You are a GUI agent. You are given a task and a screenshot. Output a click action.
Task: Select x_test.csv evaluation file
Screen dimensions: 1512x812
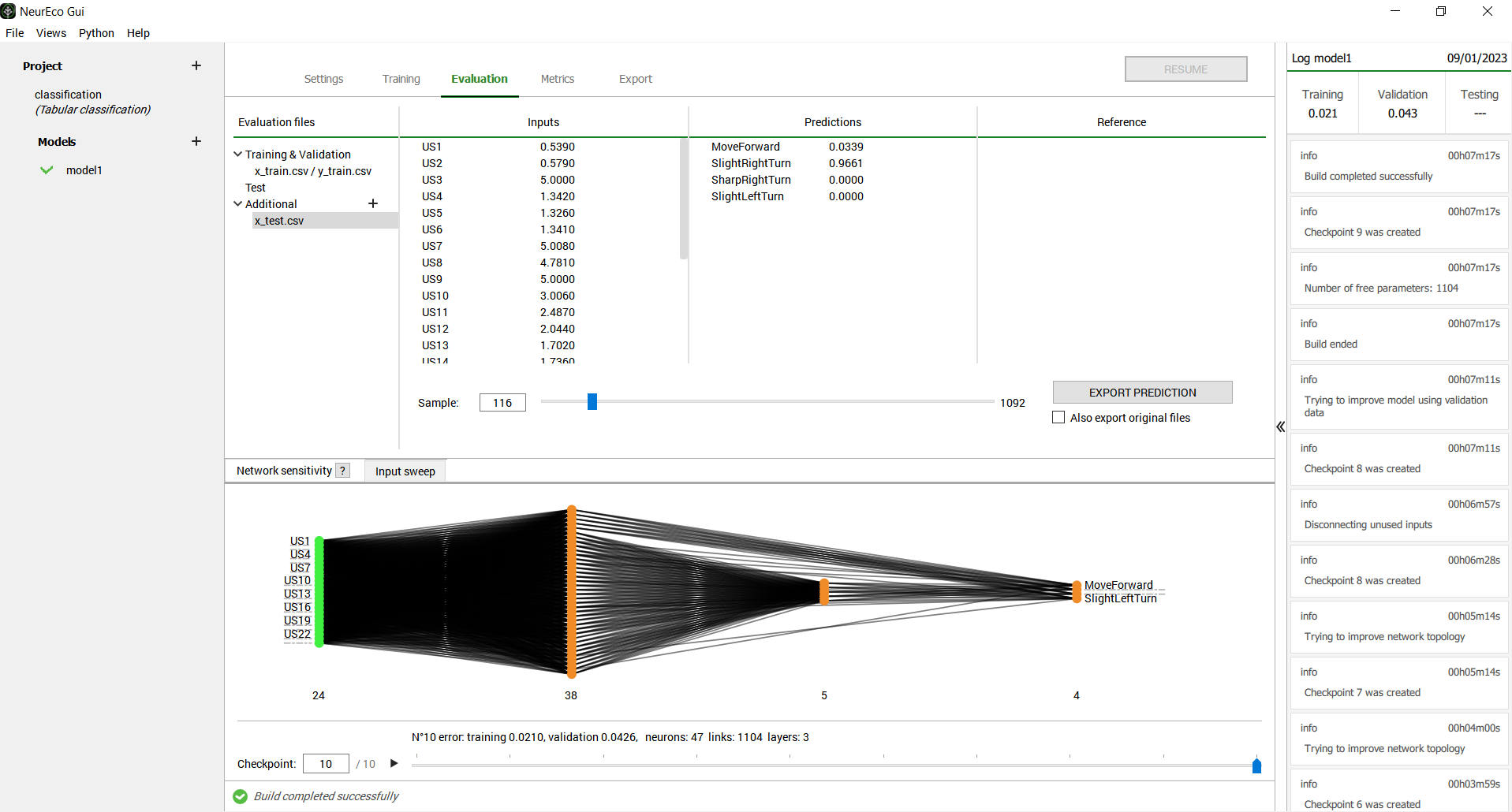pyautogui.click(x=325, y=221)
